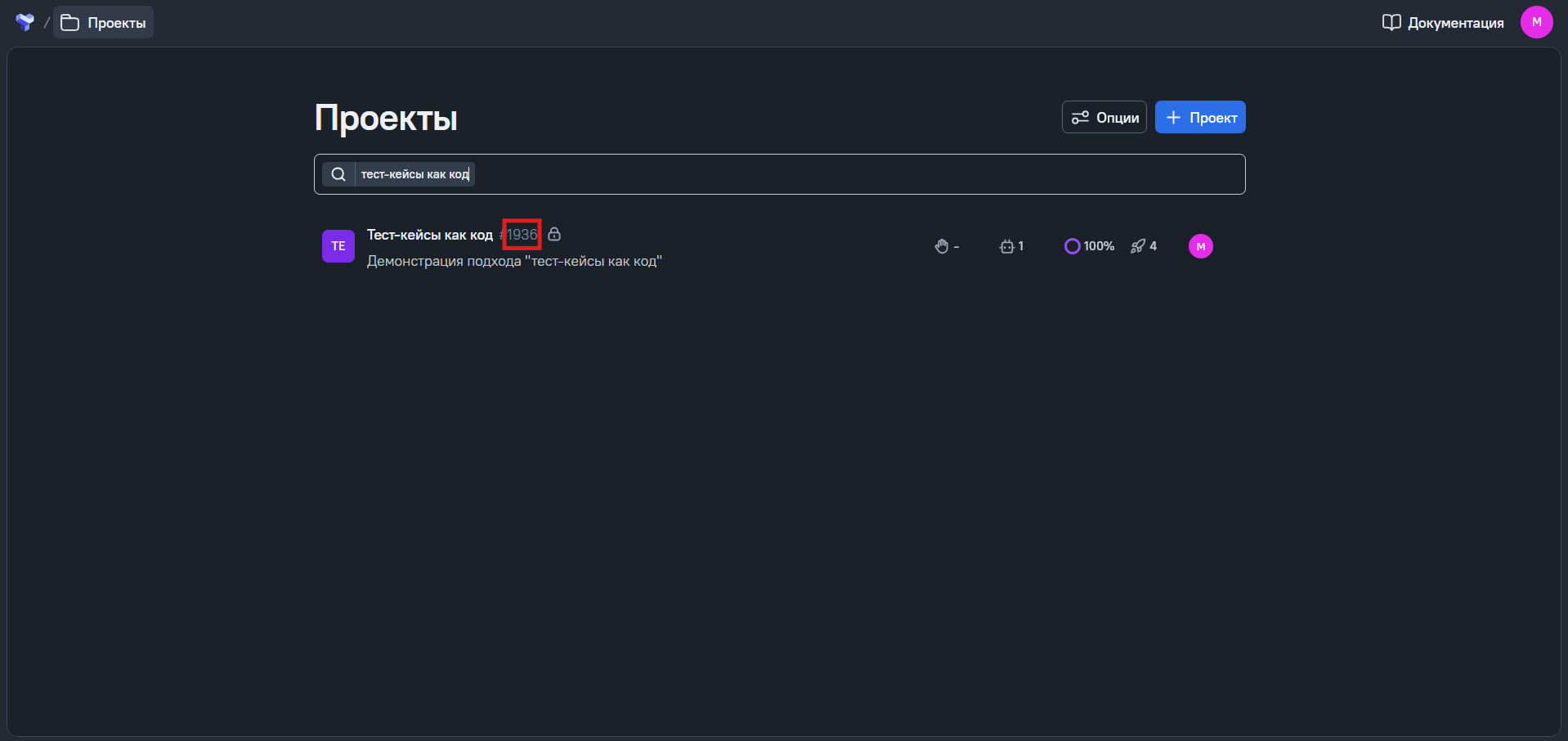
Task: Click the automated test cases robot icon
Action: pyautogui.click(x=1006, y=246)
